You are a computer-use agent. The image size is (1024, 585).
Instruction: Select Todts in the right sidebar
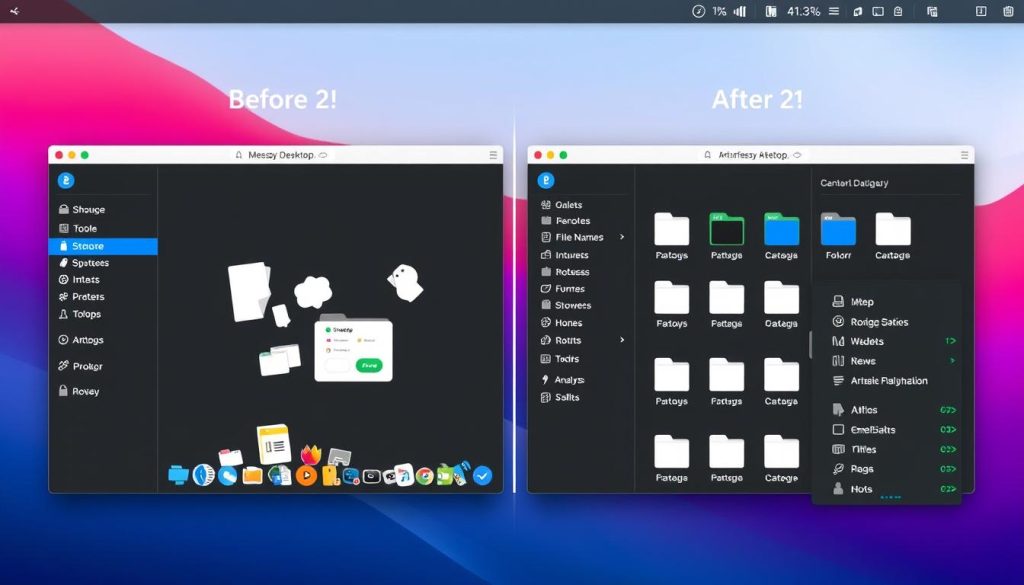coord(560,358)
